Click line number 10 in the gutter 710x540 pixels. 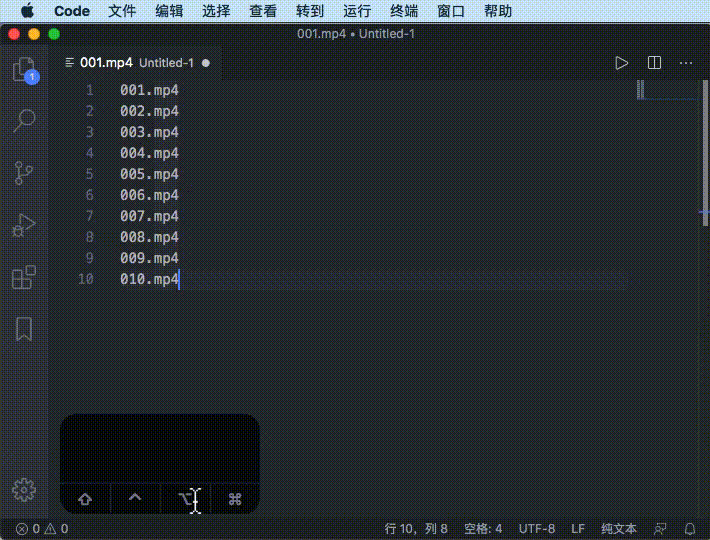point(86,279)
